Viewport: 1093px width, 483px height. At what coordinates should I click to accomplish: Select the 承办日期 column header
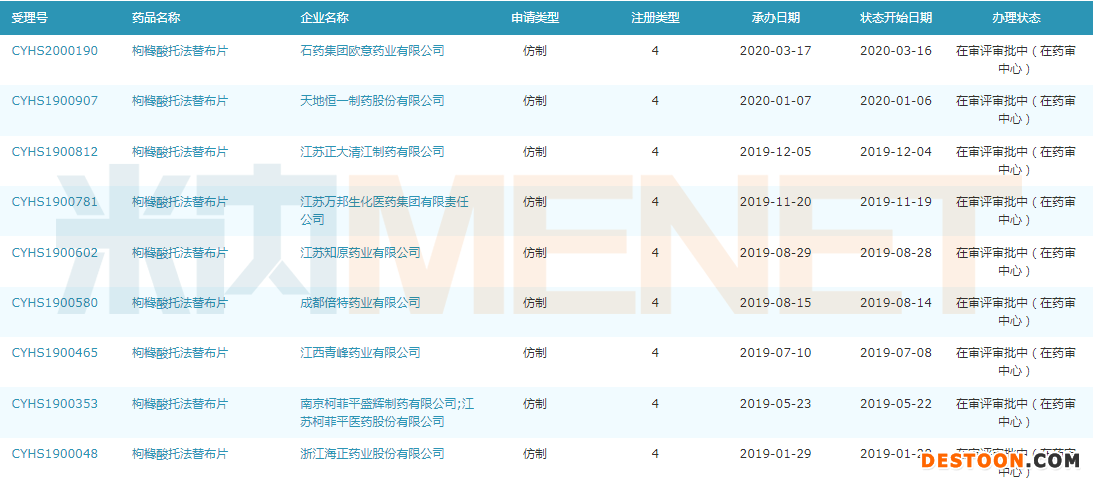[775, 18]
